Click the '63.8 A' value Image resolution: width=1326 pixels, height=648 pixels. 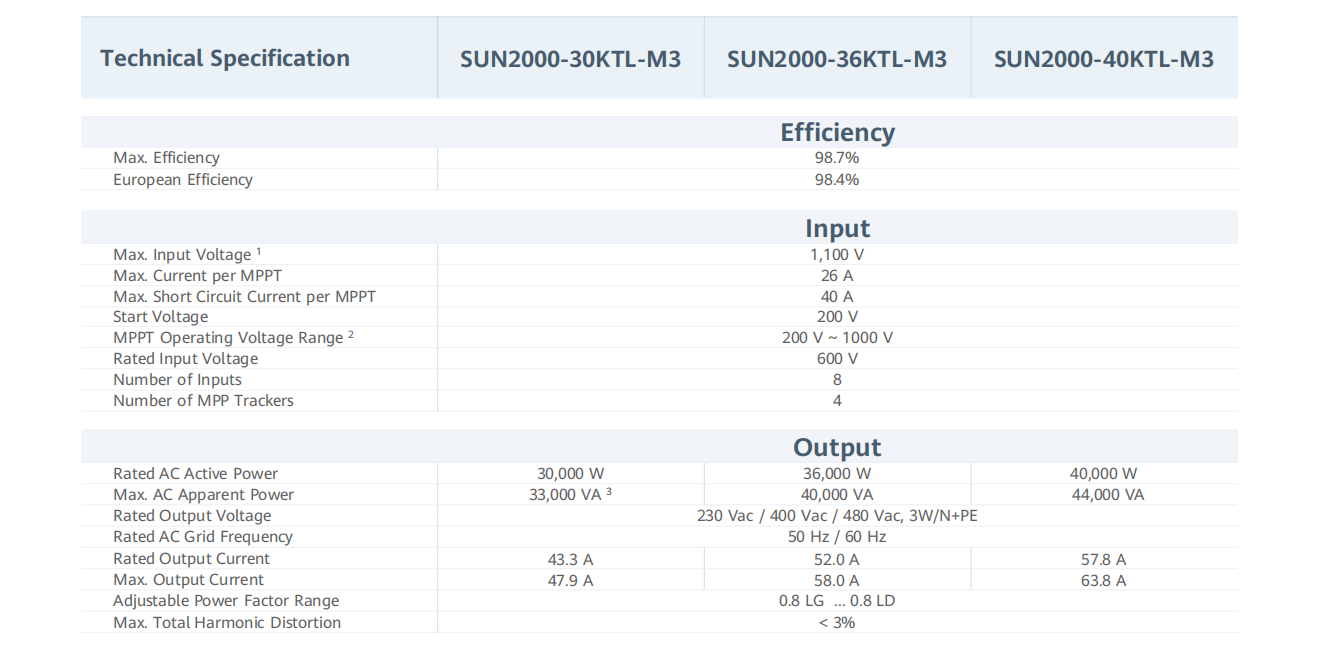tap(1104, 580)
